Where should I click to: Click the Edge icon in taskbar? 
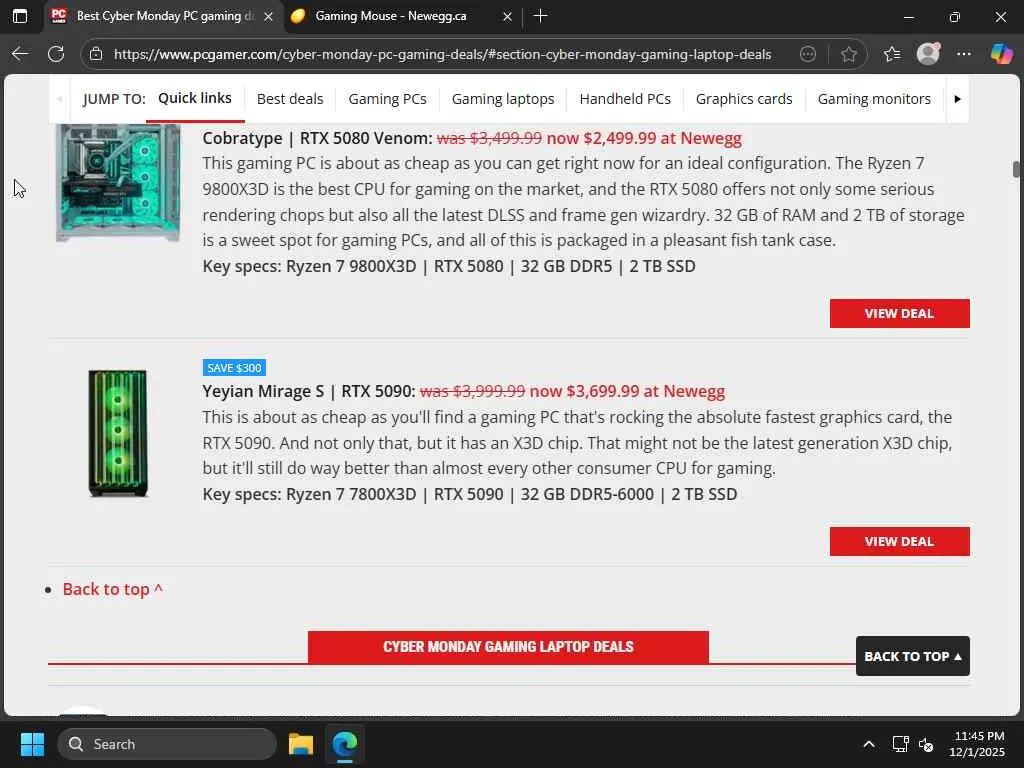[x=344, y=744]
